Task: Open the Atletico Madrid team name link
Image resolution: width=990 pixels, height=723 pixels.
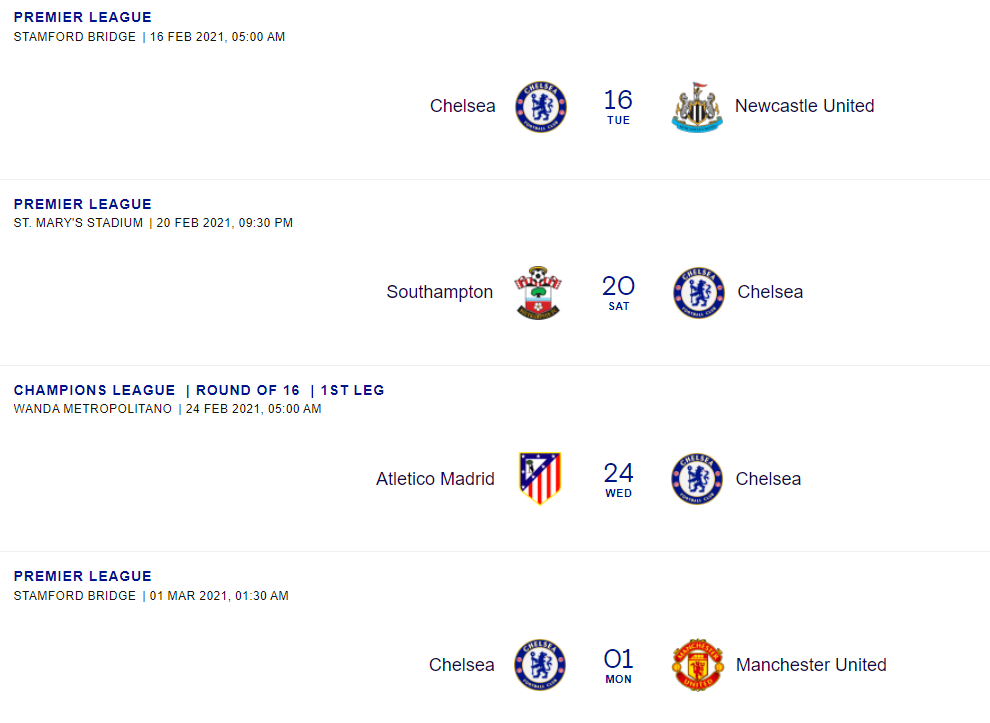Action: click(435, 479)
